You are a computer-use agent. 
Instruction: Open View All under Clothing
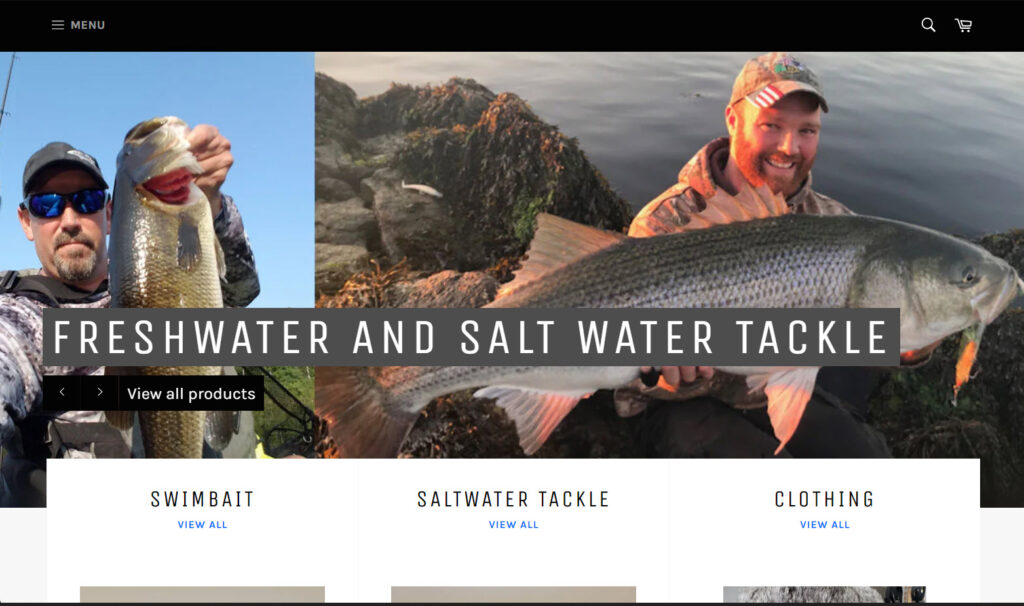[825, 524]
